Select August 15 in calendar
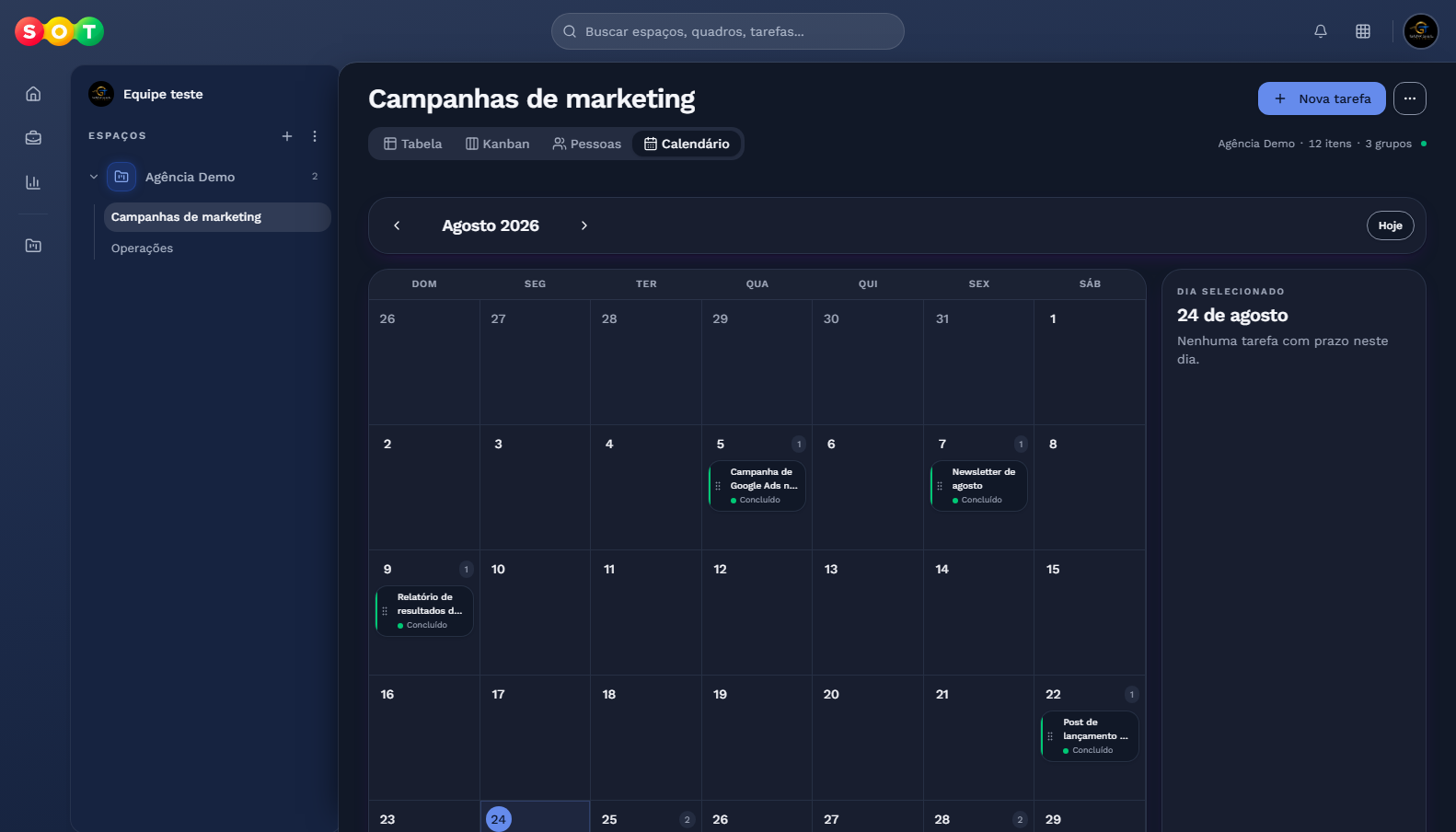This screenshot has width=1456, height=832. click(1054, 569)
